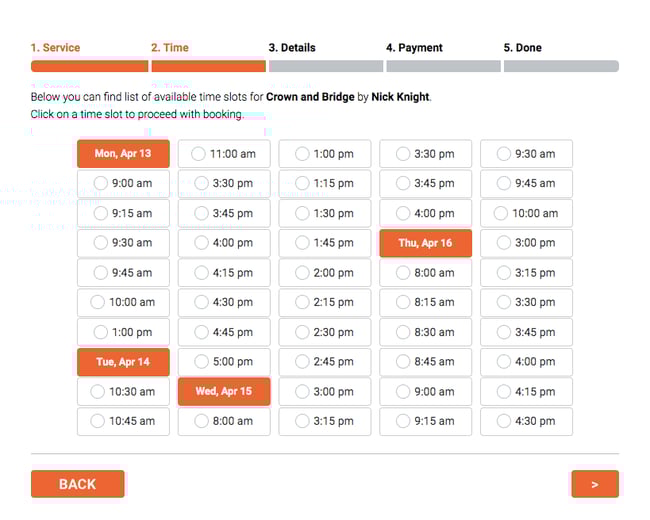The image size is (650, 520).
Task: Choose the 10:45 am time slot
Action: click(123, 421)
